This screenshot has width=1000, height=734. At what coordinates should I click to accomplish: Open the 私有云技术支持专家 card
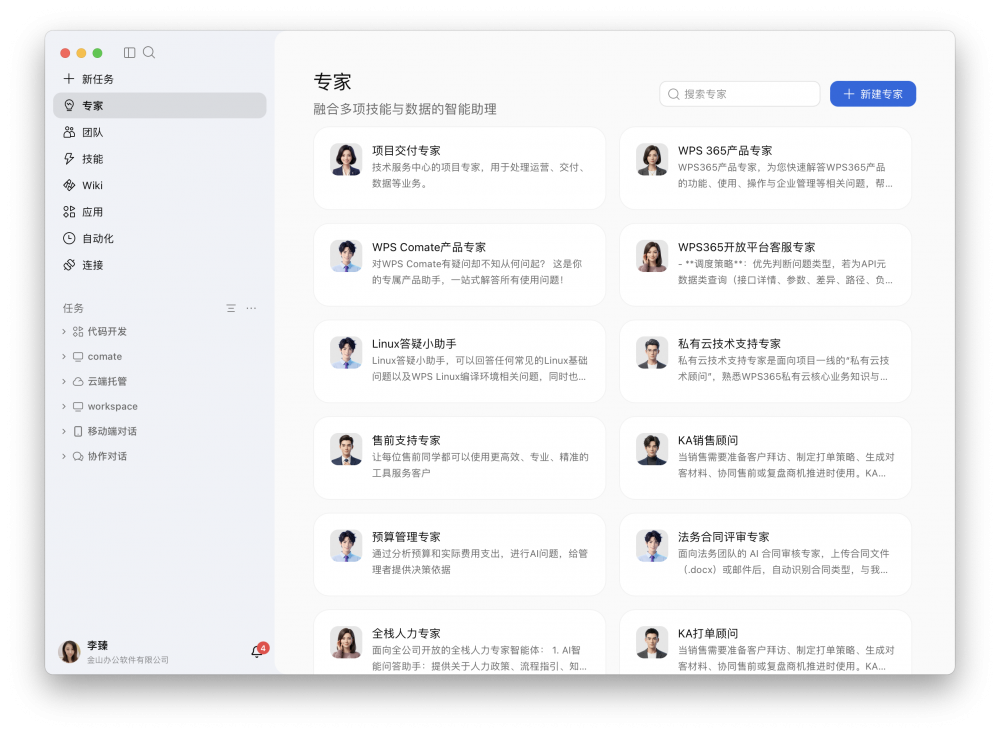[x=765, y=361]
